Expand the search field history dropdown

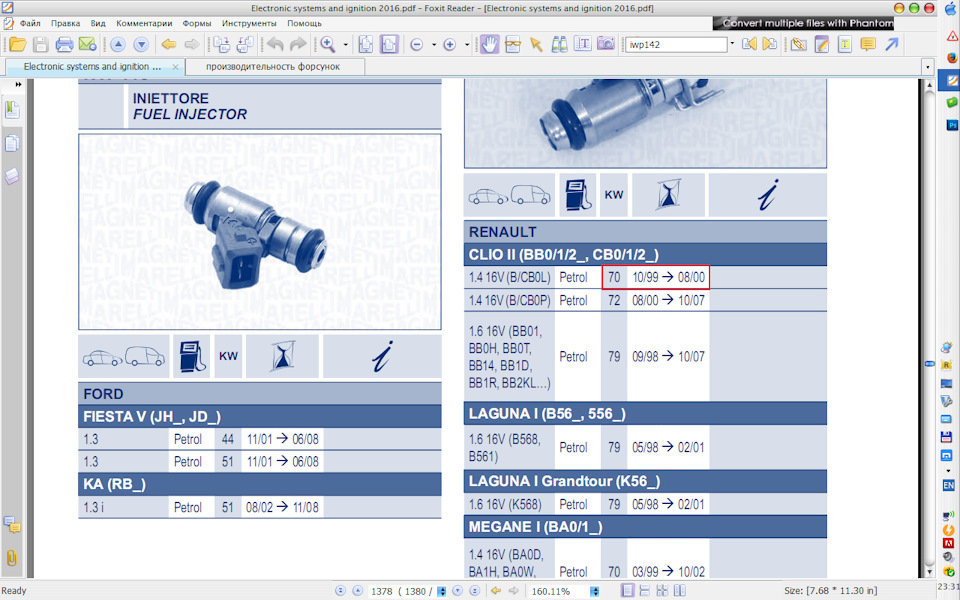732,45
